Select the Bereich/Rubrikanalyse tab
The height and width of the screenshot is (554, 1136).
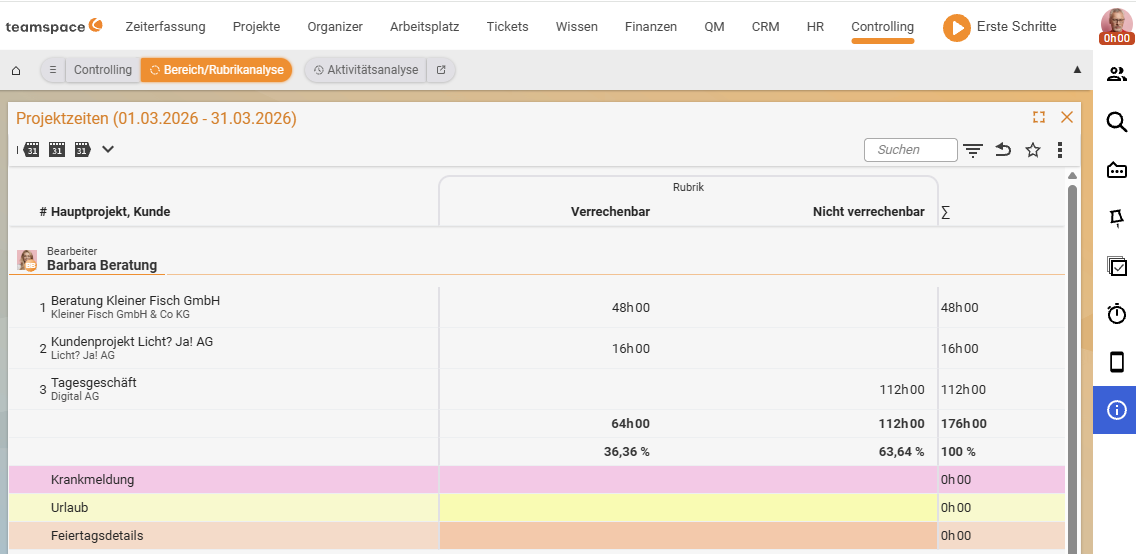point(217,70)
